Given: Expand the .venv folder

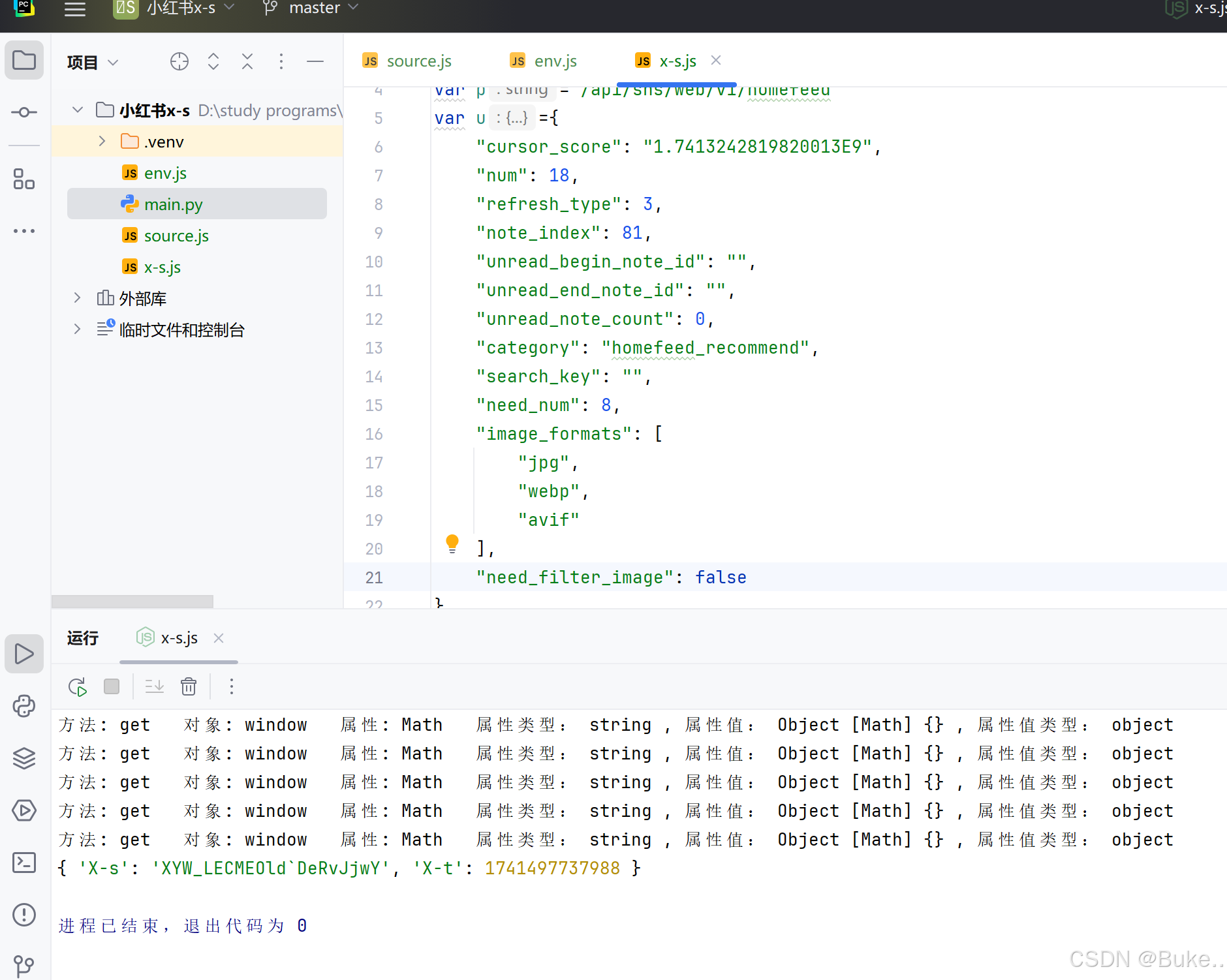Looking at the screenshot, I should 101,140.
